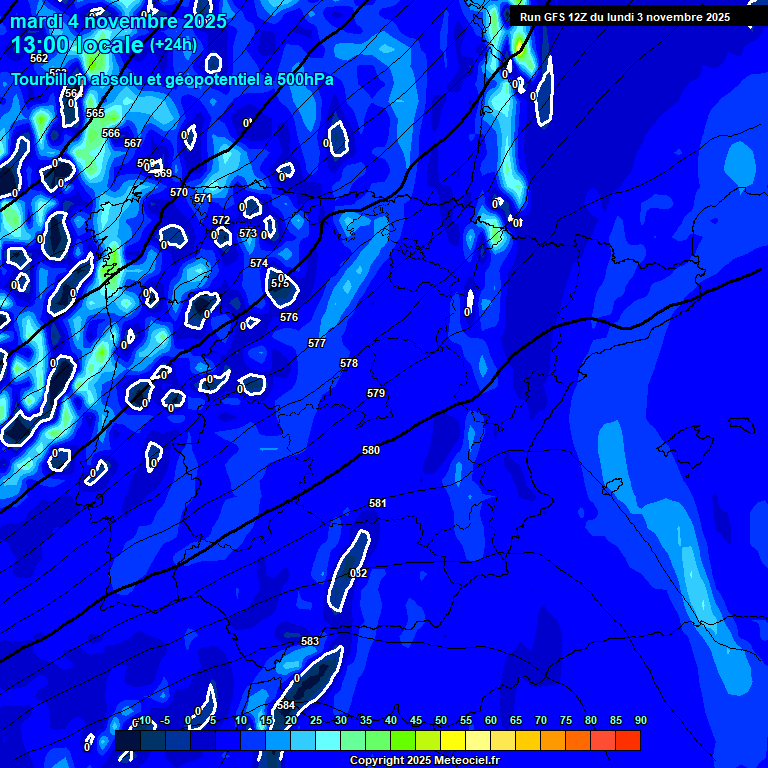Viewport: 768px width, 768px height.
Task: Click the "Run GFS 12Z" banner
Action: tap(624, 17)
